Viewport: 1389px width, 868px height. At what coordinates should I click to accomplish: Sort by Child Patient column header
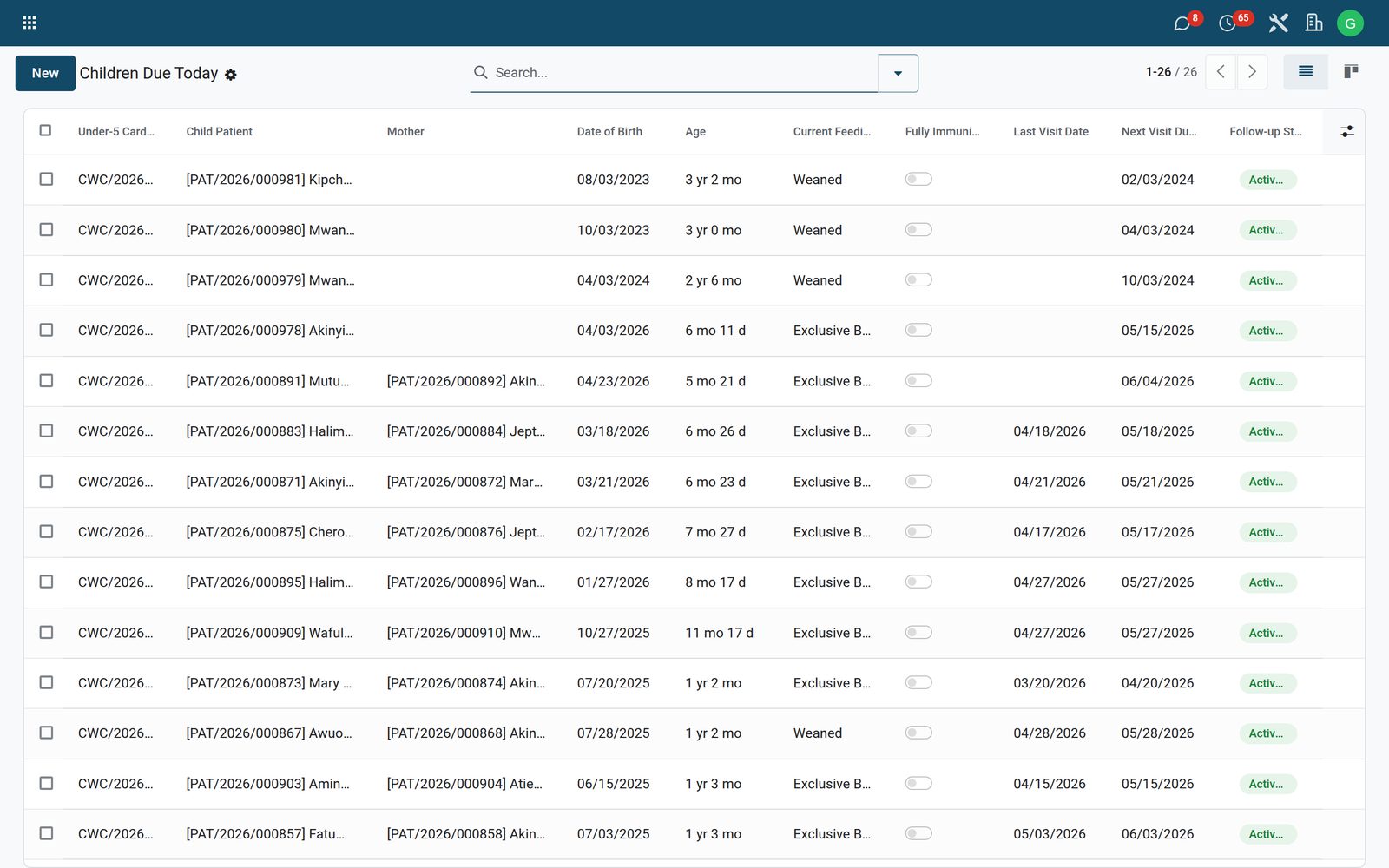click(219, 132)
